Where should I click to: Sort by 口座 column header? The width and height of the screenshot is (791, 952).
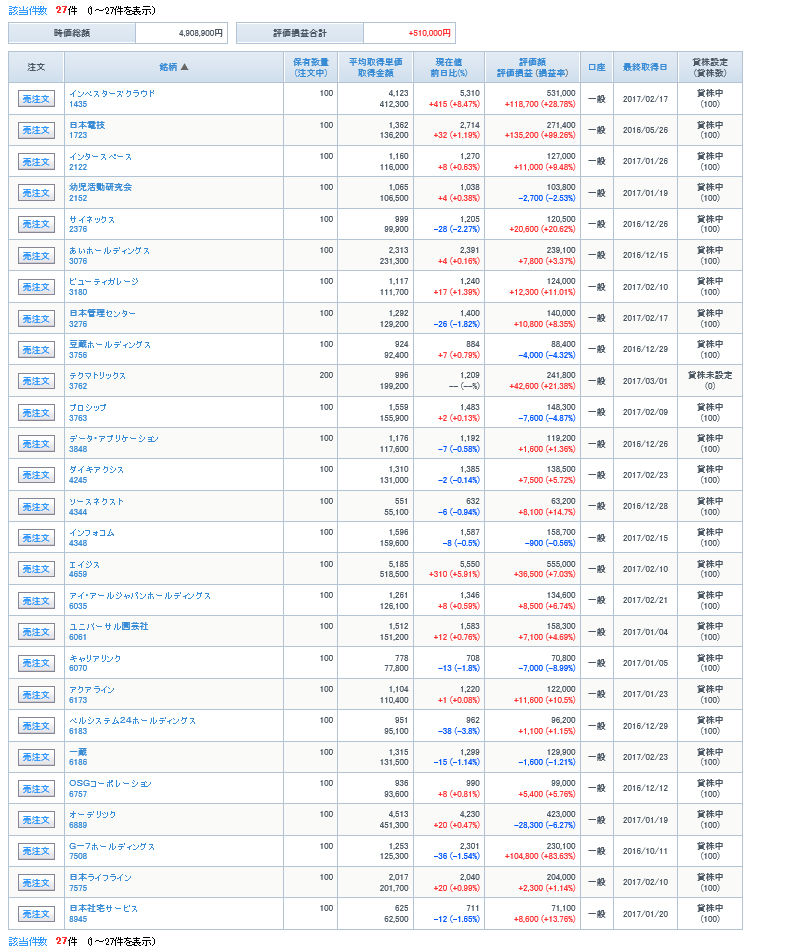[x=597, y=67]
